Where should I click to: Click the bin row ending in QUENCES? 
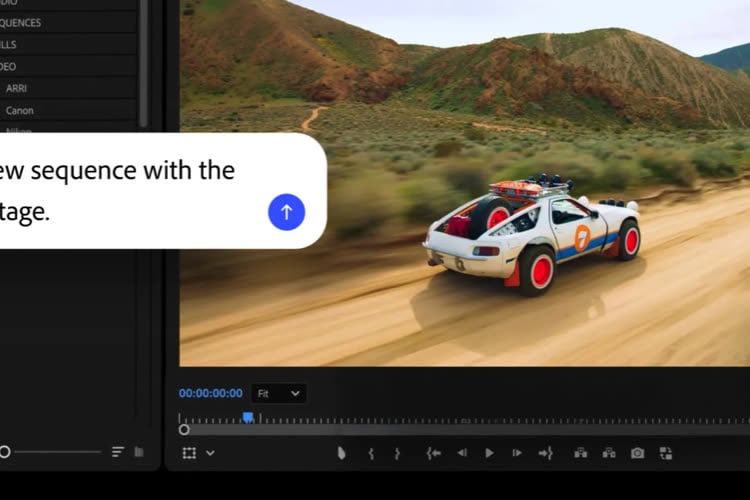pos(67,22)
